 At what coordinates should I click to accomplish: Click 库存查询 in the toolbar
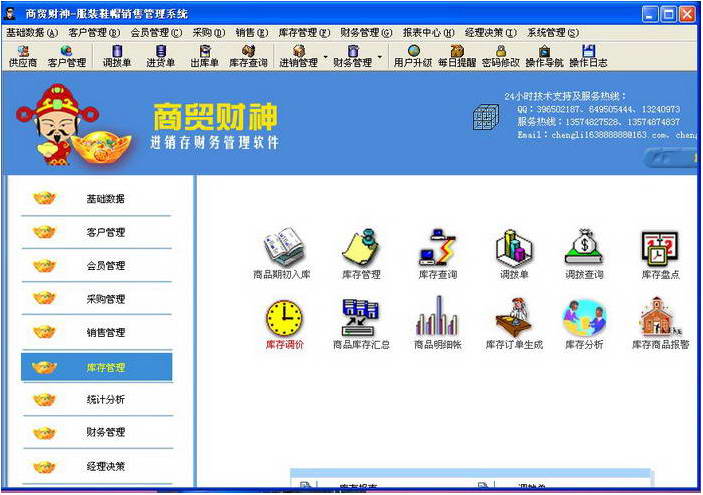click(248, 56)
